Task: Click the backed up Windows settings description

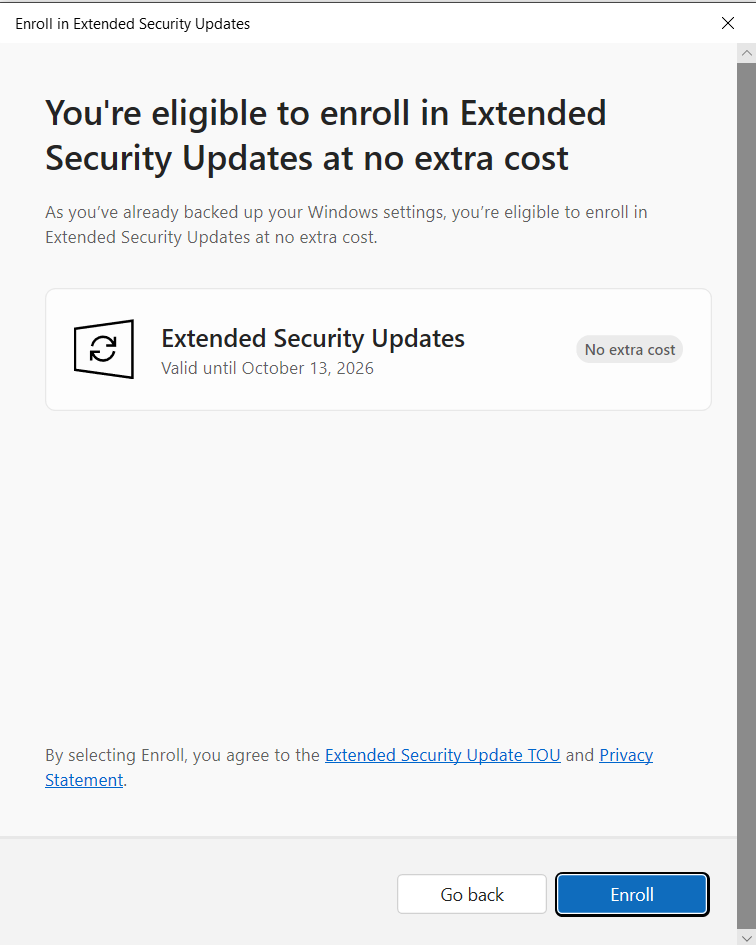Action: pos(346,225)
